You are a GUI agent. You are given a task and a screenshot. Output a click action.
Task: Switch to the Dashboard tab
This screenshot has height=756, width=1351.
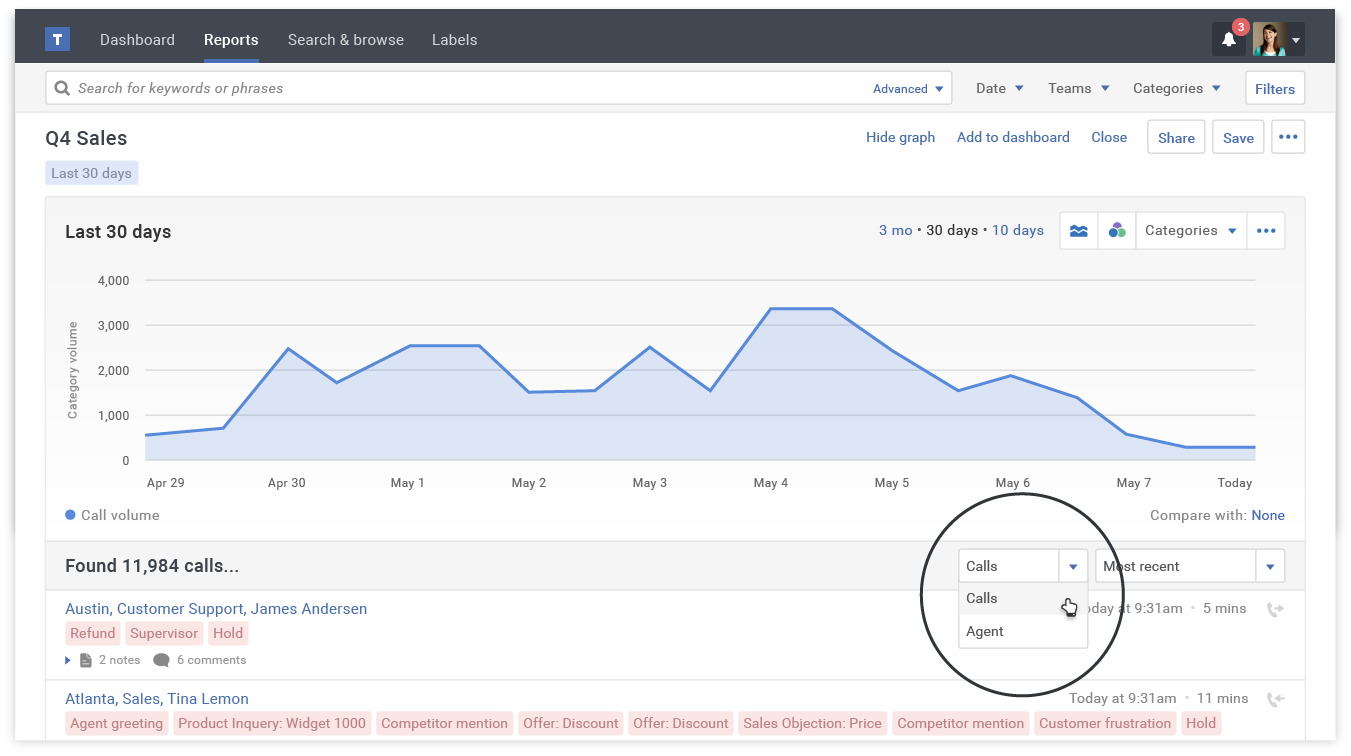pyautogui.click(x=137, y=40)
